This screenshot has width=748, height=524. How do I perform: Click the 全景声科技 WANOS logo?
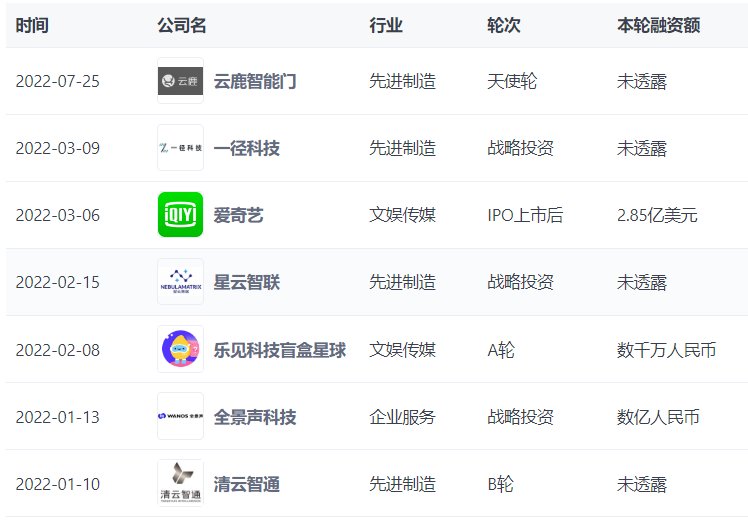[180, 416]
